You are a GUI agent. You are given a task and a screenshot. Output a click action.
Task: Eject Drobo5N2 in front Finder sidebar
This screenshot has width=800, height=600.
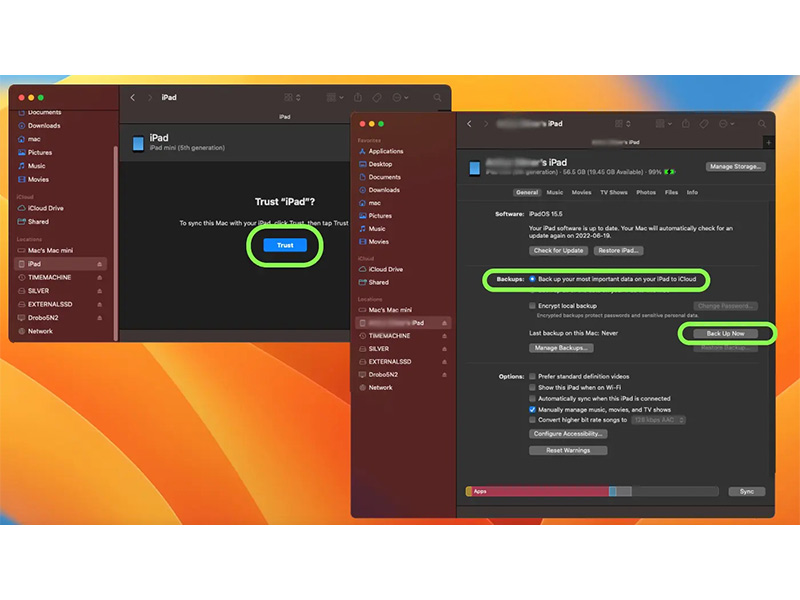pyautogui.click(x=444, y=374)
